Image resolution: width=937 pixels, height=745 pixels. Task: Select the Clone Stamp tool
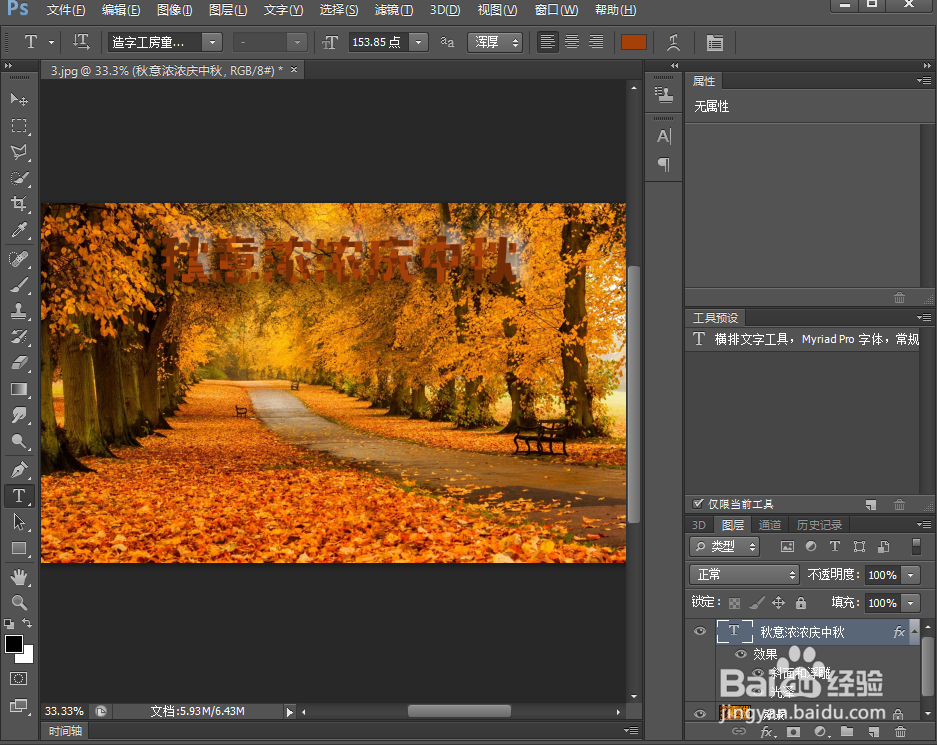pos(19,311)
